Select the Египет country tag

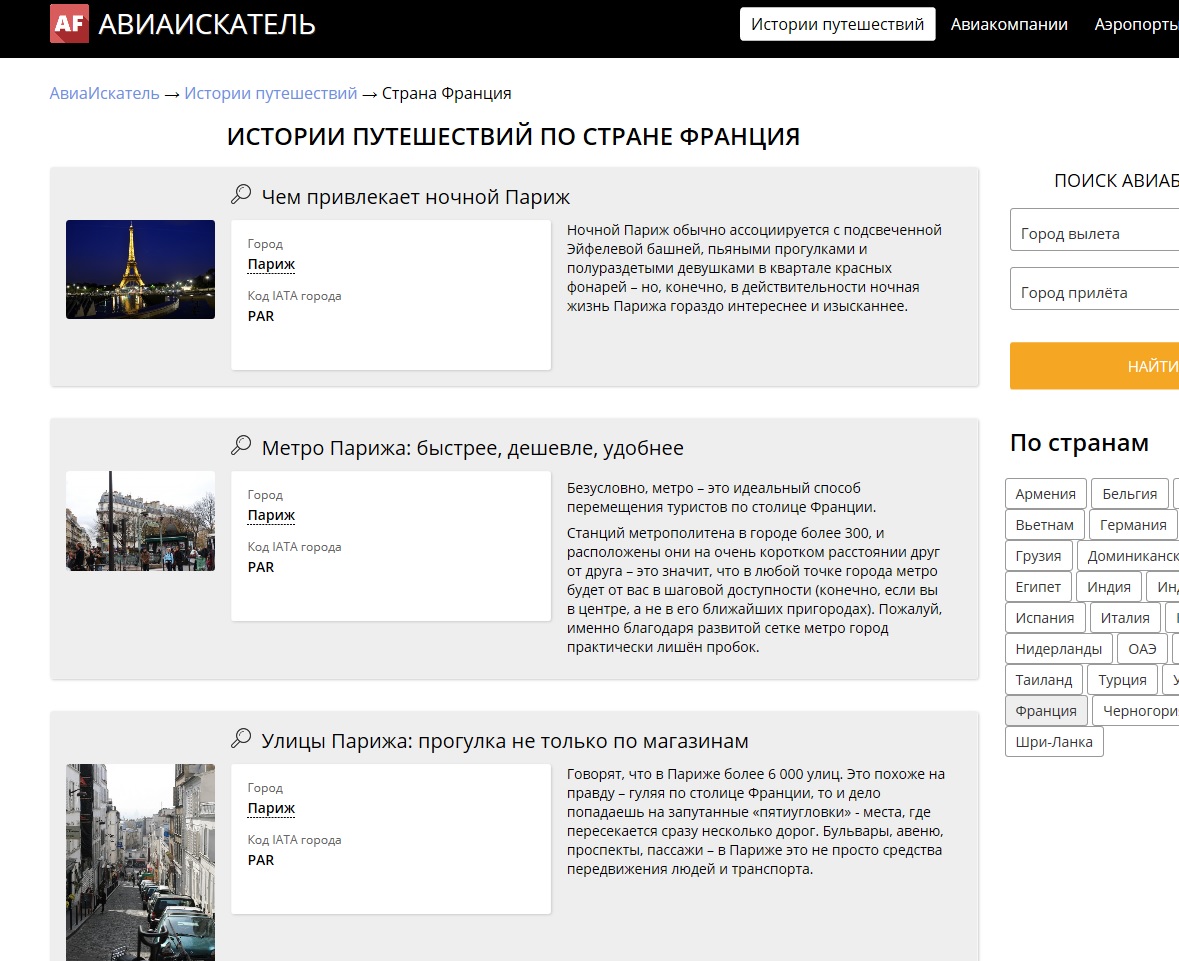tap(1038, 587)
